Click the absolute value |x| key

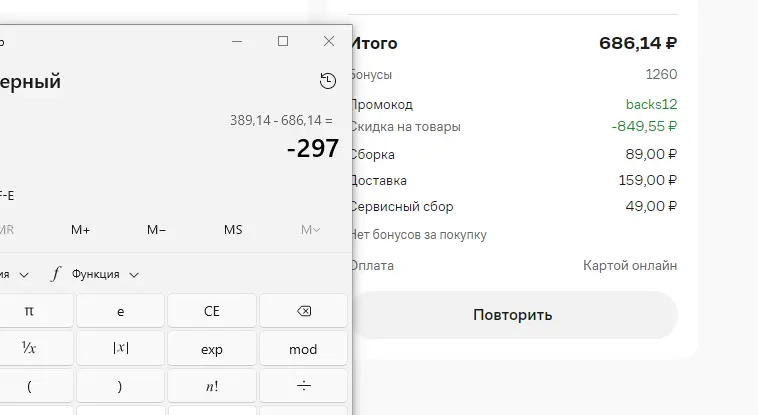[x=120, y=349]
